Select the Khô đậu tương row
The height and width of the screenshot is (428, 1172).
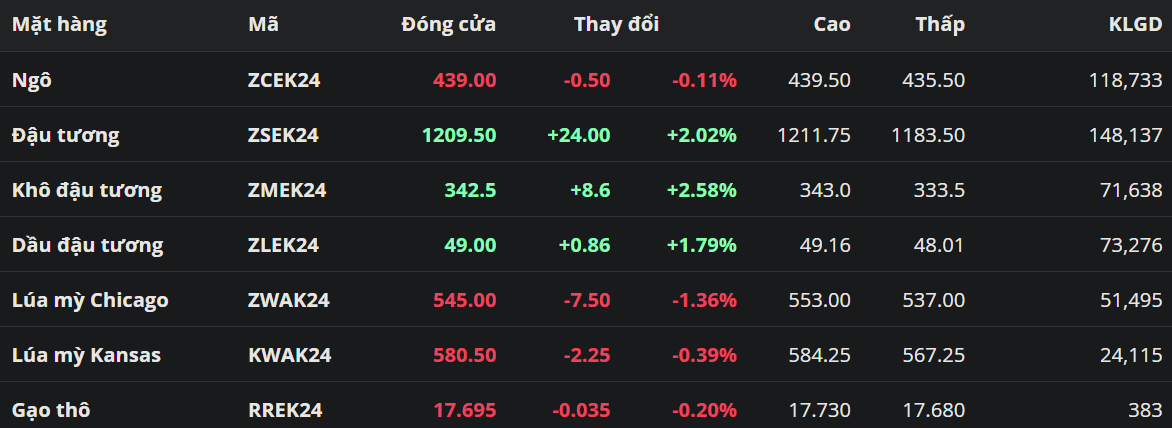click(x=86, y=190)
